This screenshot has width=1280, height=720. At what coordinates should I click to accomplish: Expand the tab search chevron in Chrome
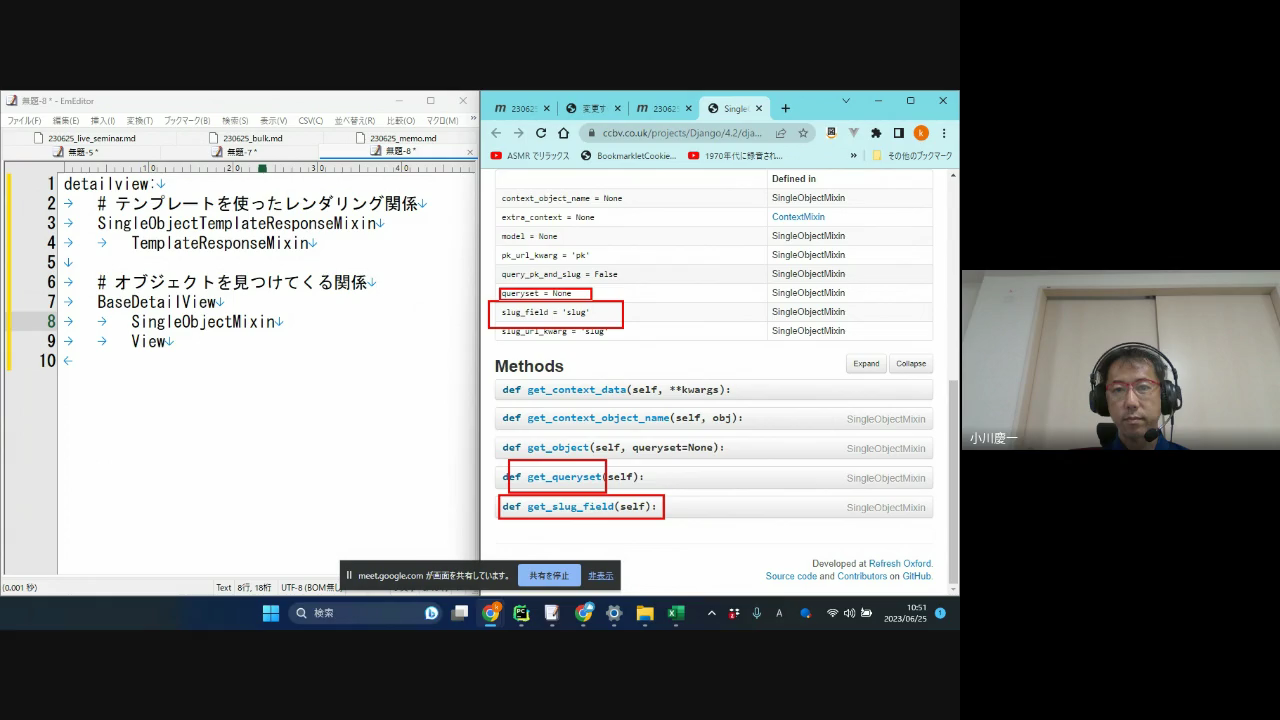846,101
